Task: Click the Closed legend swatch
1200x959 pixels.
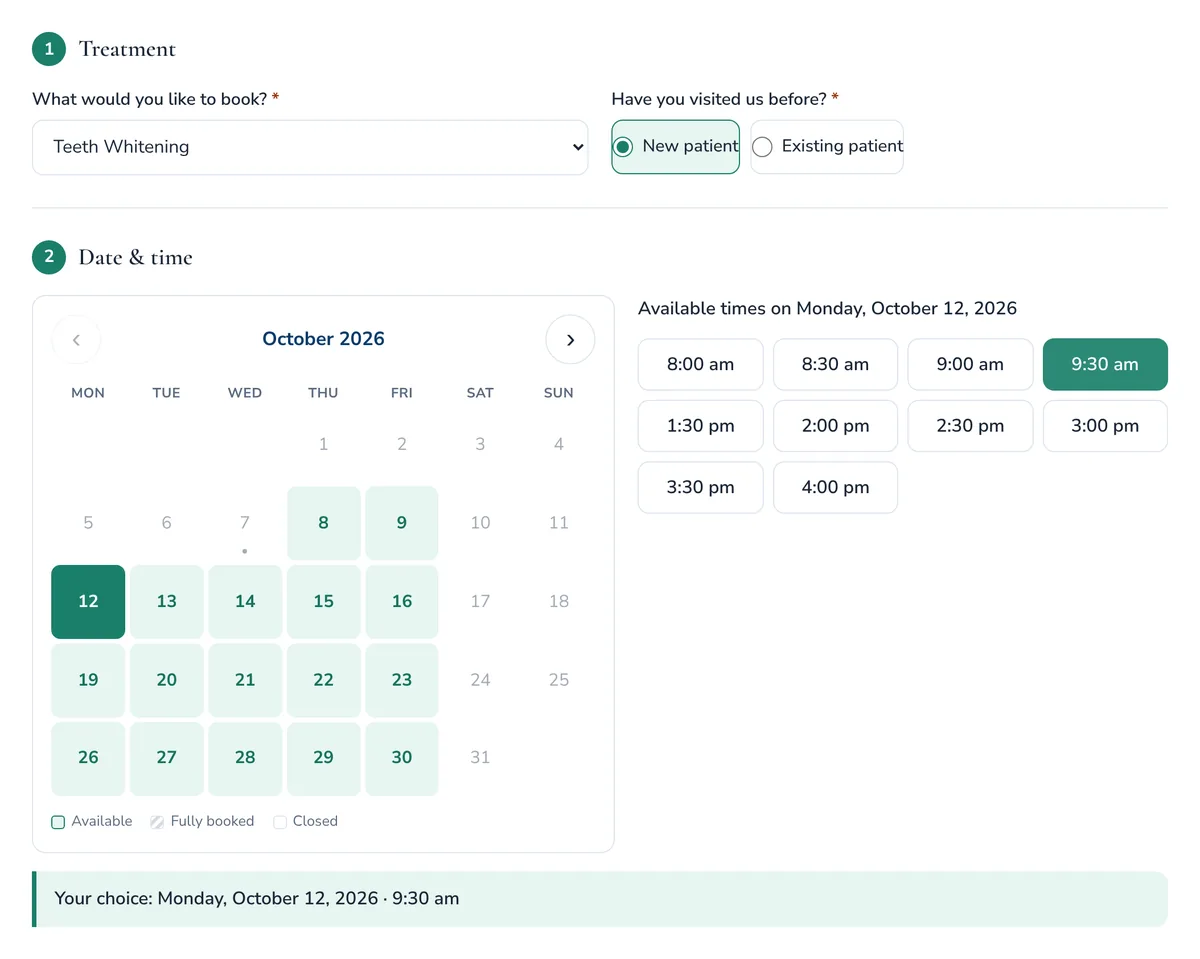Action: (280, 822)
